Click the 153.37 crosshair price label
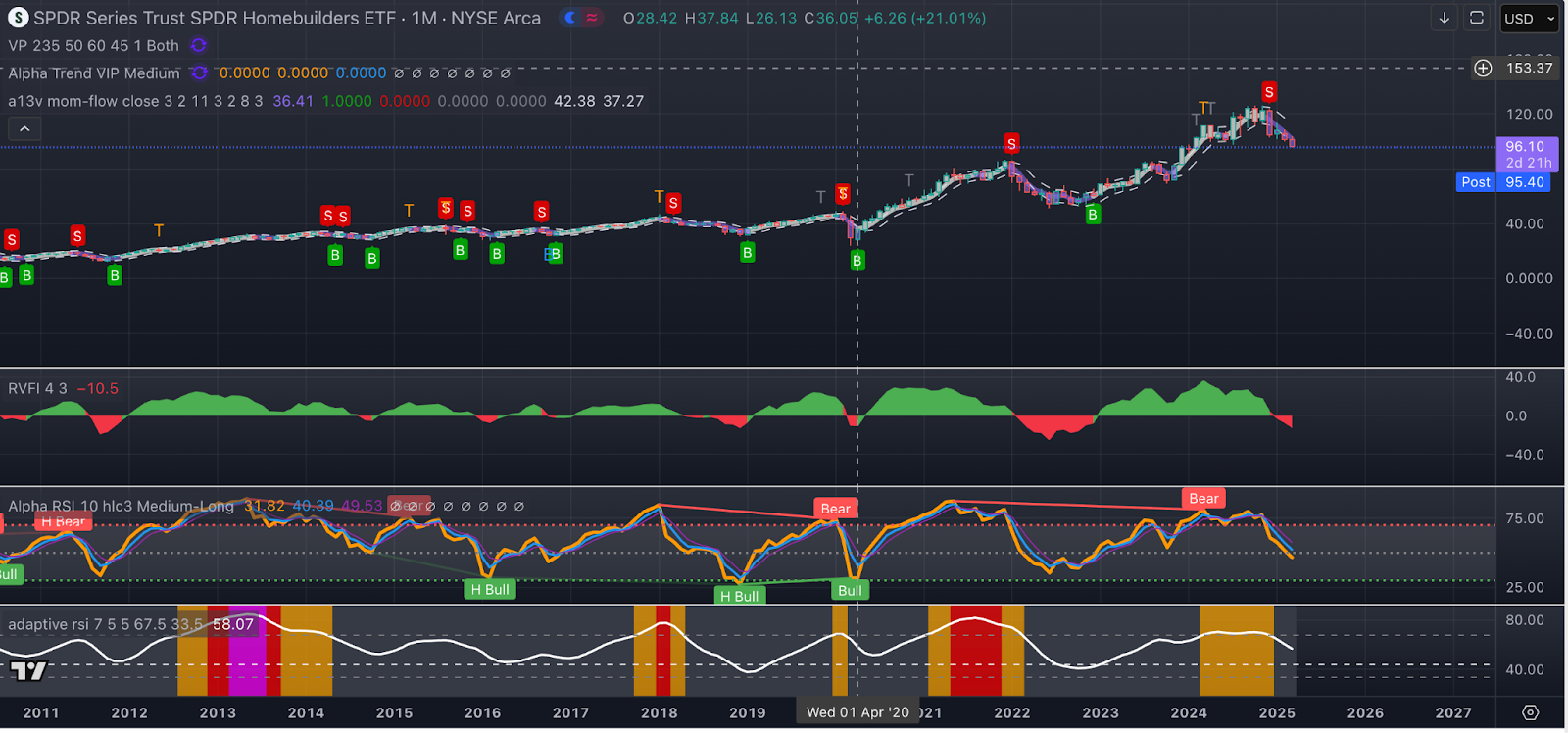Viewport: 1568px width, 733px height. pos(1529,68)
